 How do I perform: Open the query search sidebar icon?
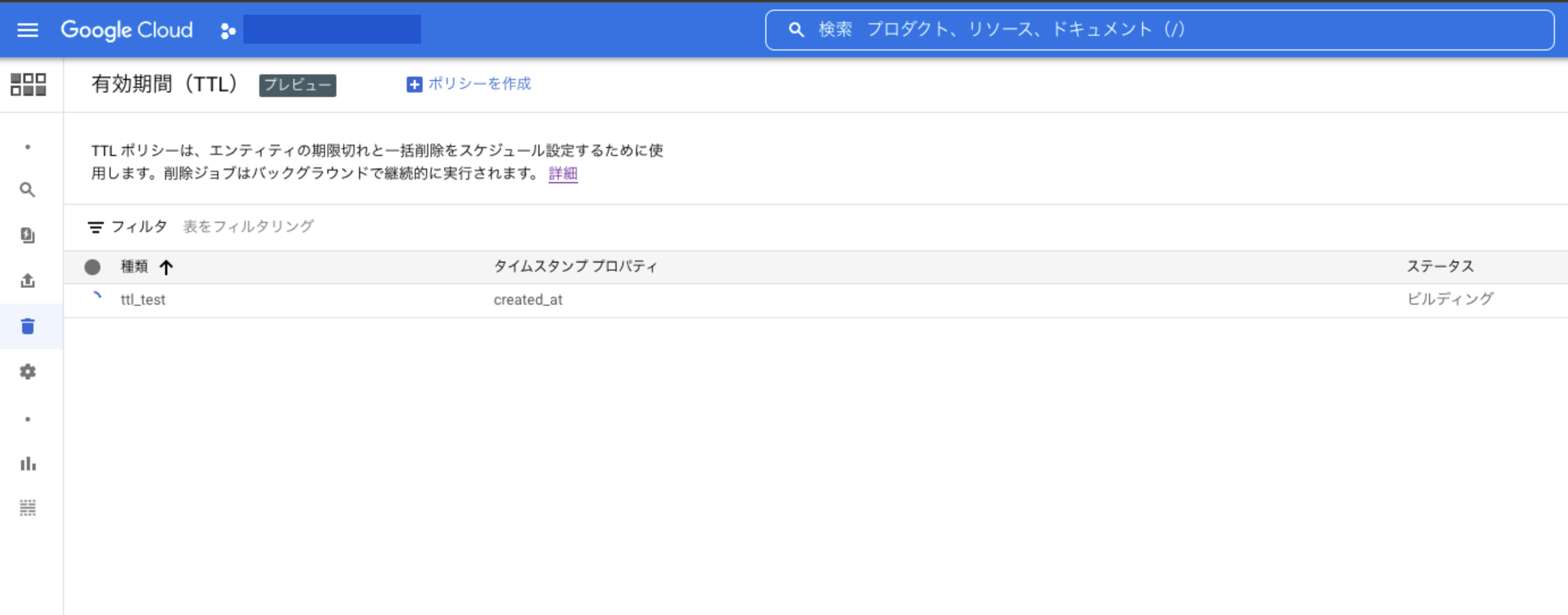click(27, 190)
